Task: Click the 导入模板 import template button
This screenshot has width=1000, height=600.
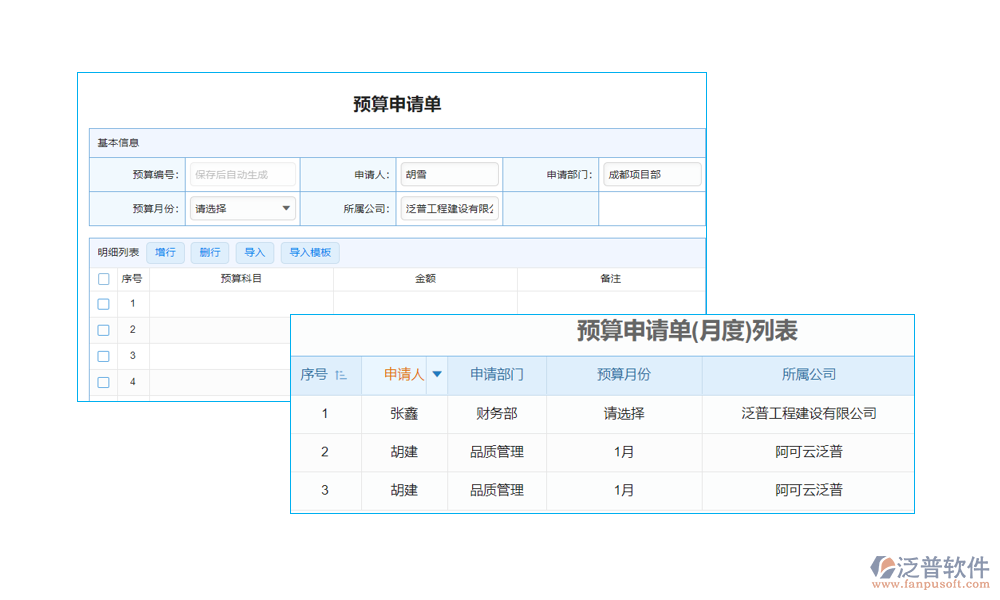Action: 310,252
